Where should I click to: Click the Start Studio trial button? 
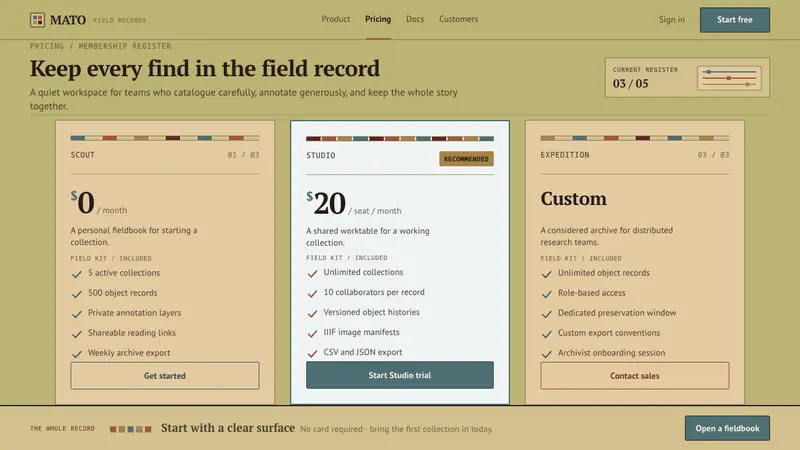[400, 375]
